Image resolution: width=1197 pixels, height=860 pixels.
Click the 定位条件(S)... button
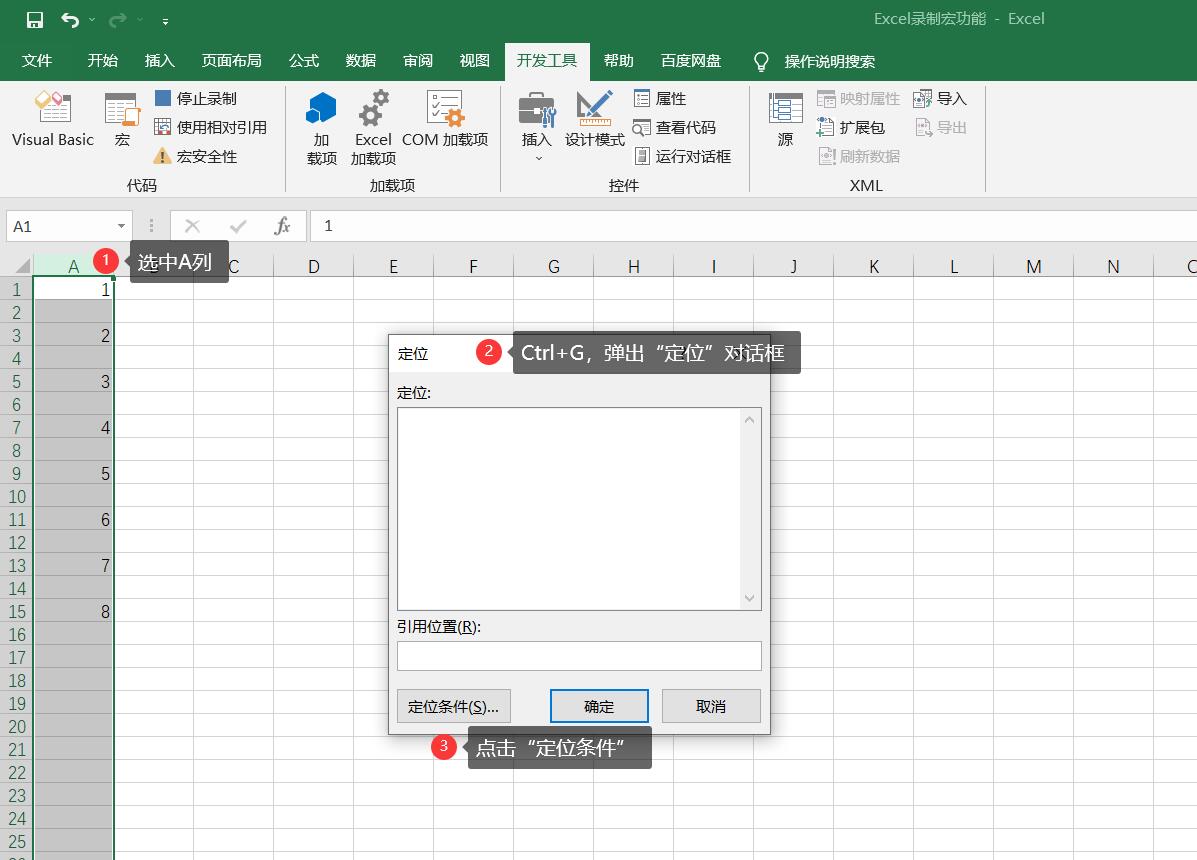[453, 706]
